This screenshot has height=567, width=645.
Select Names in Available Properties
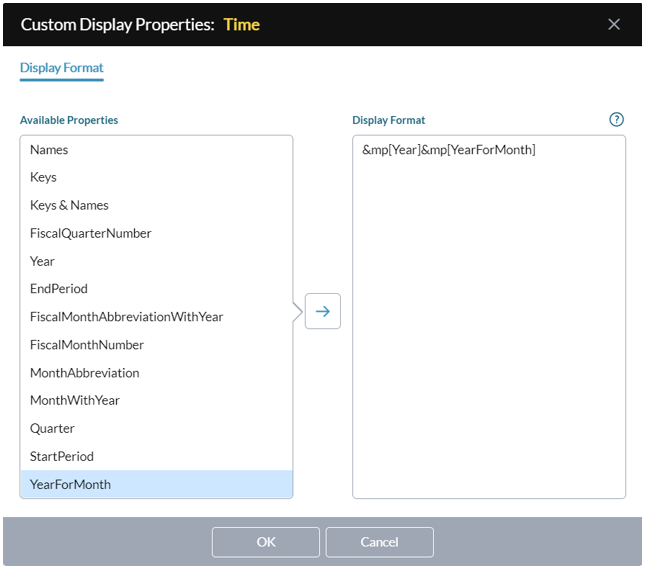[156, 150]
